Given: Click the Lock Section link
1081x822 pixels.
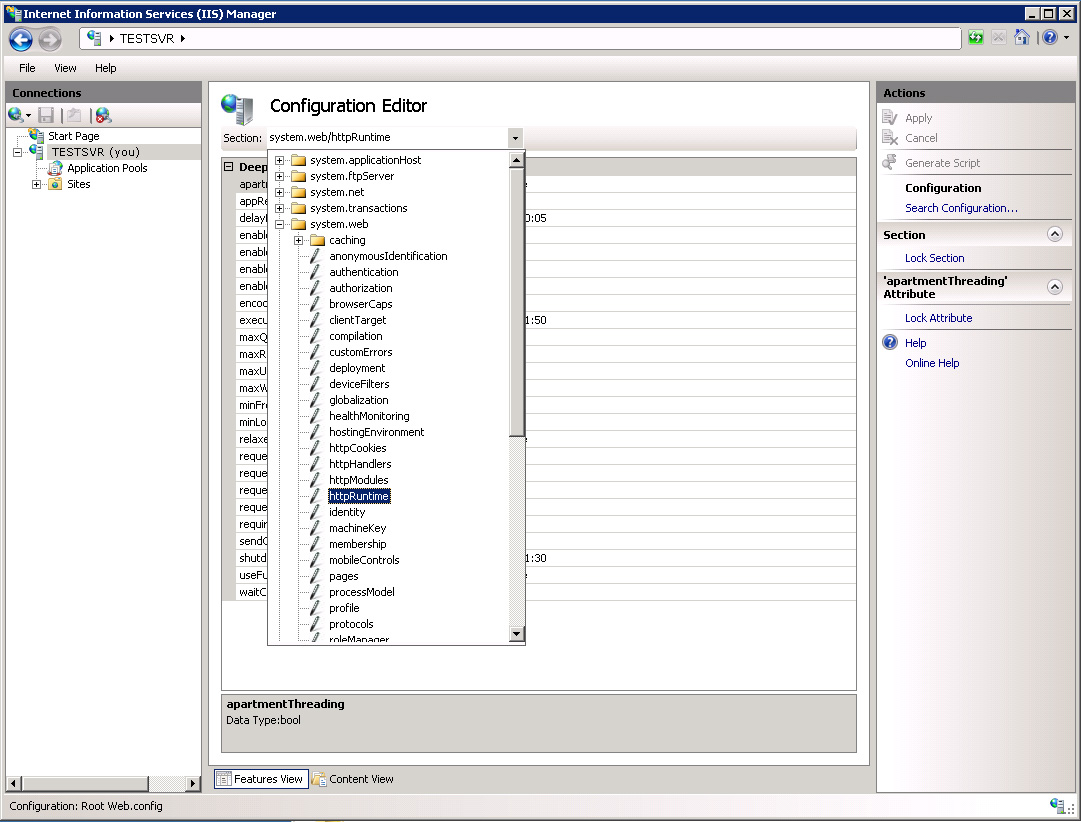Looking at the screenshot, I should coord(934,258).
